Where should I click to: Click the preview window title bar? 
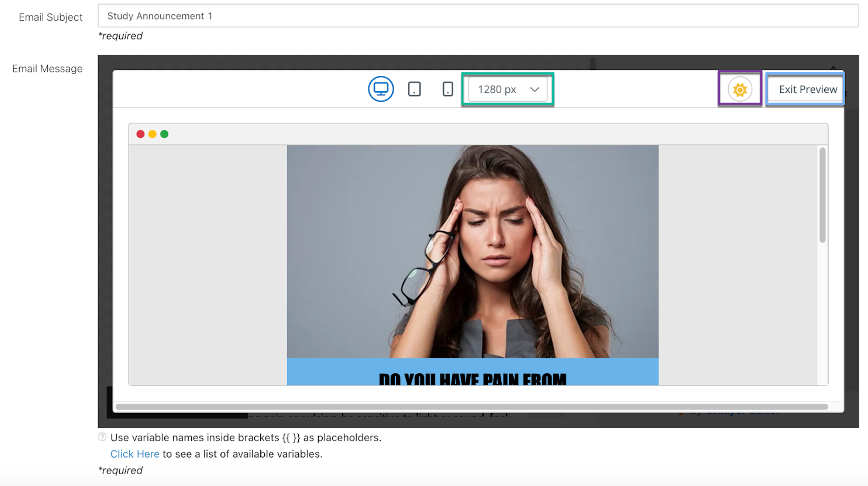pyautogui.click(x=478, y=134)
